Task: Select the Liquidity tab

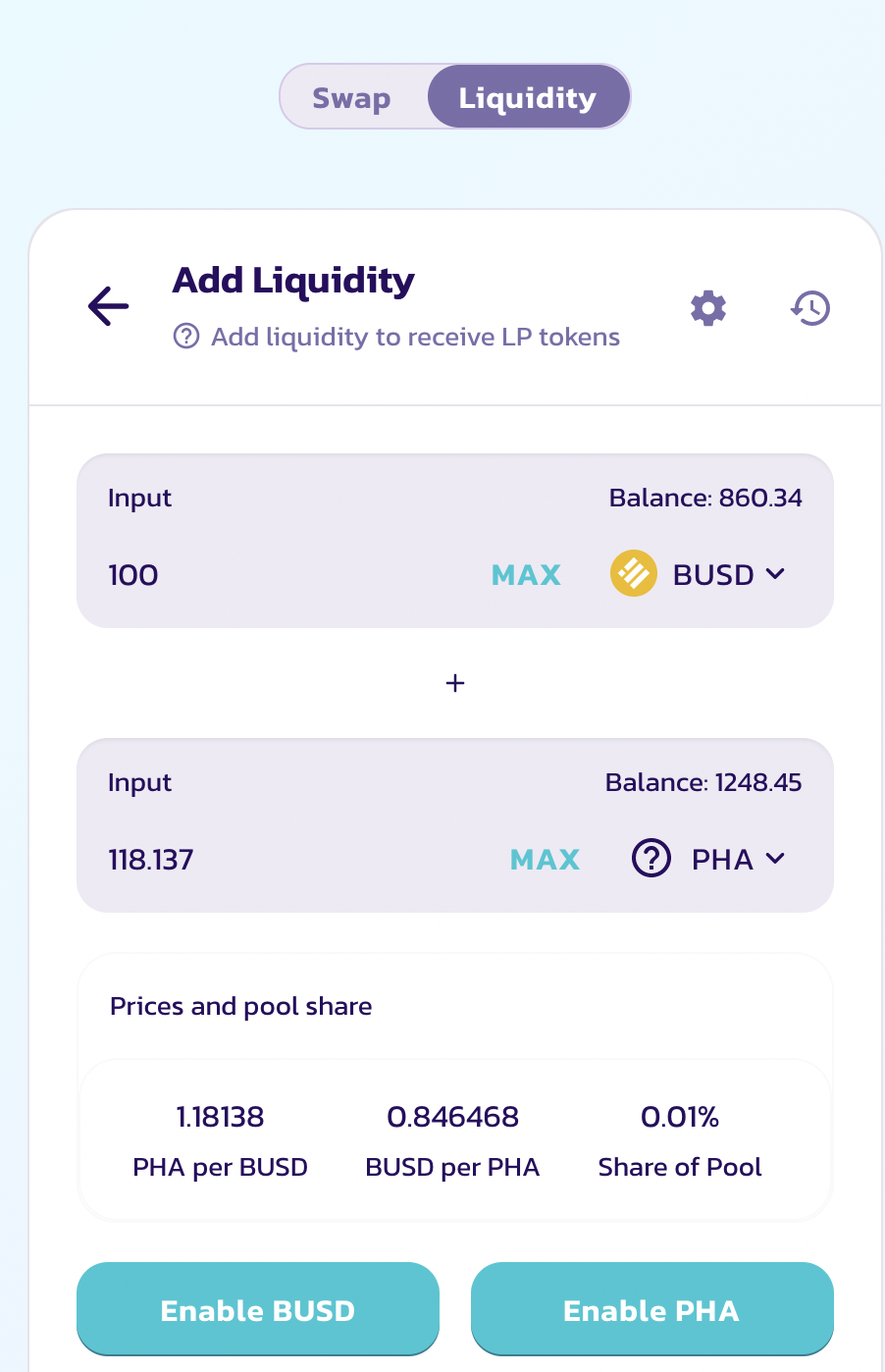Action: click(528, 98)
